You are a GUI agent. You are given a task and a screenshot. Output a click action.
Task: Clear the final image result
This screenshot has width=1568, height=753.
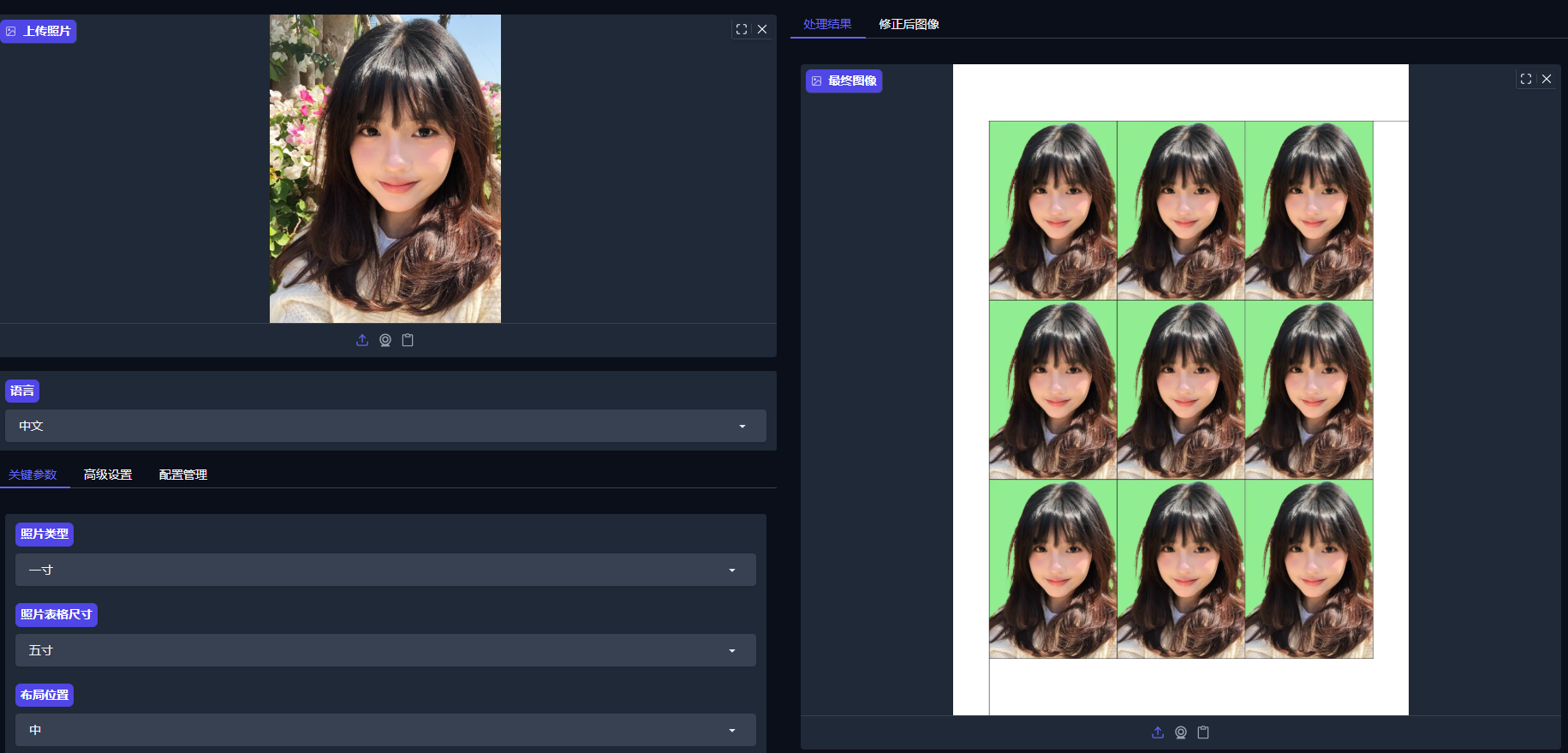(1547, 79)
